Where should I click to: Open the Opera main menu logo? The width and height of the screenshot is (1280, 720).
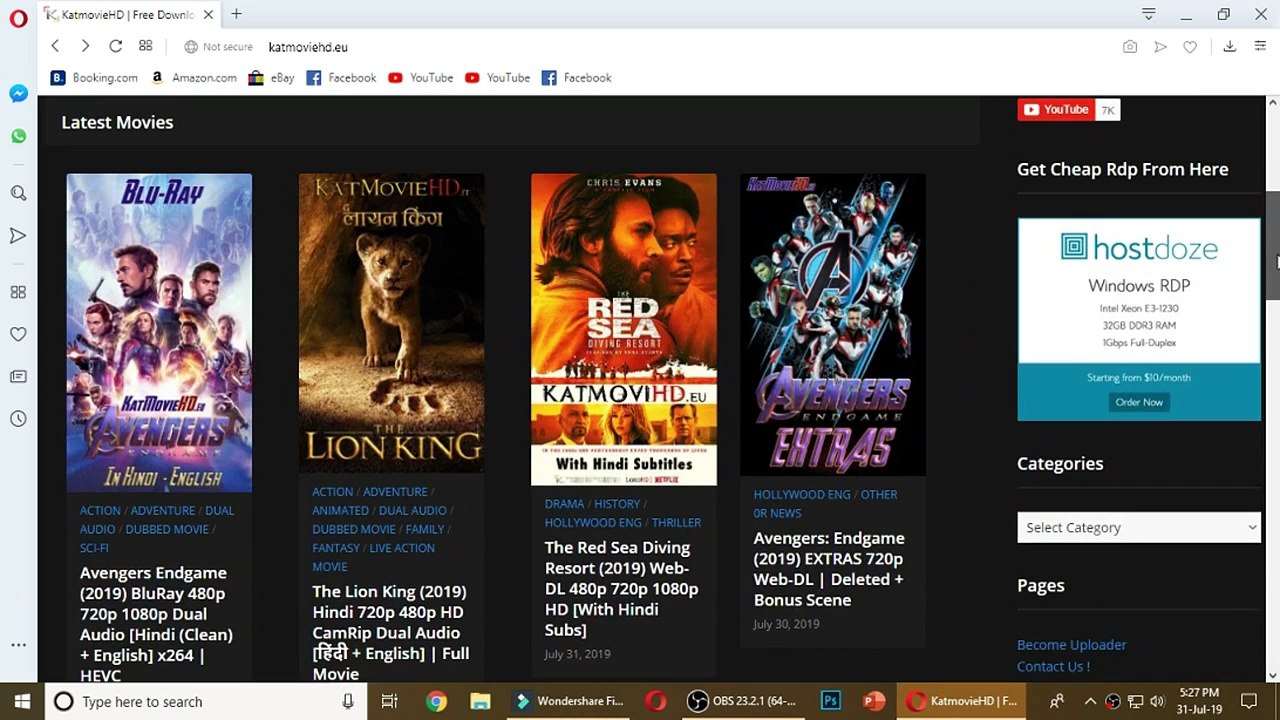(x=18, y=18)
